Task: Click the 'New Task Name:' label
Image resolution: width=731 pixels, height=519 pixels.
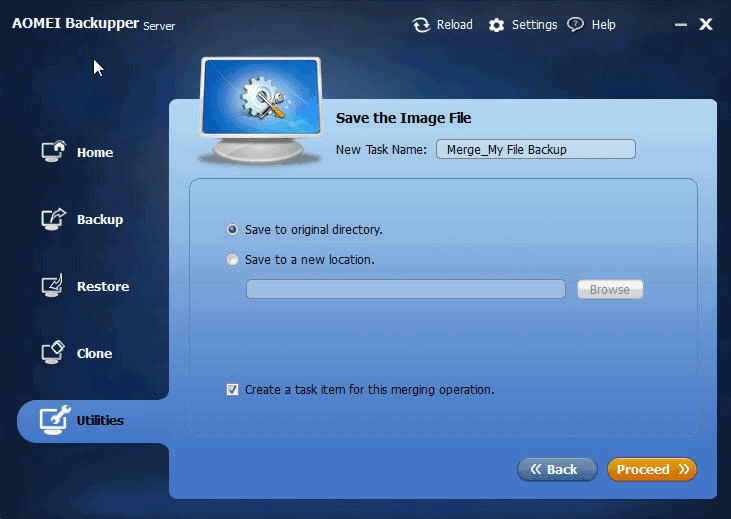Action: click(x=381, y=150)
